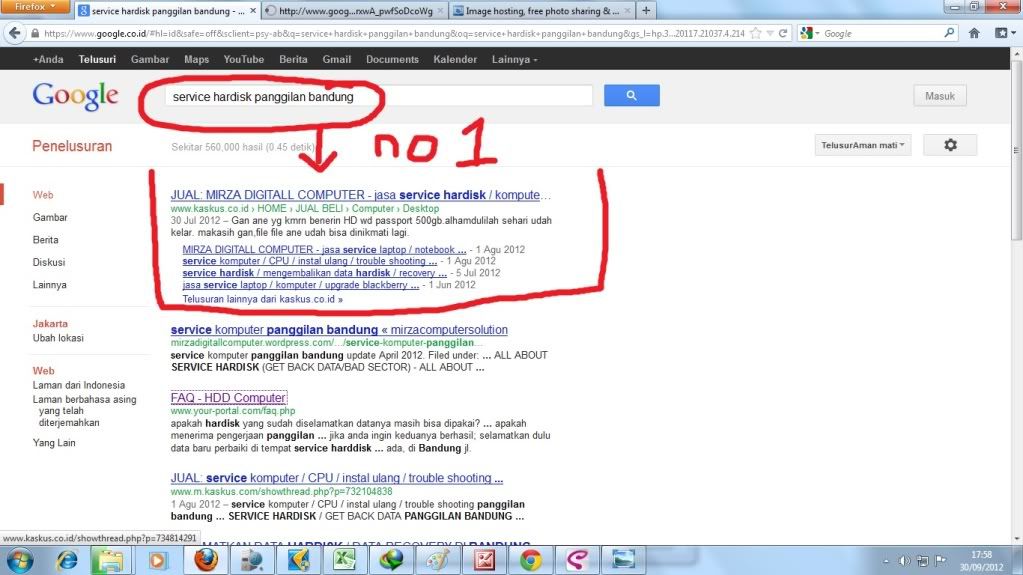Image resolution: width=1023 pixels, height=575 pixels.
Task: Select 'Yang Lain' in the sidebar
Action: point(54,443)
